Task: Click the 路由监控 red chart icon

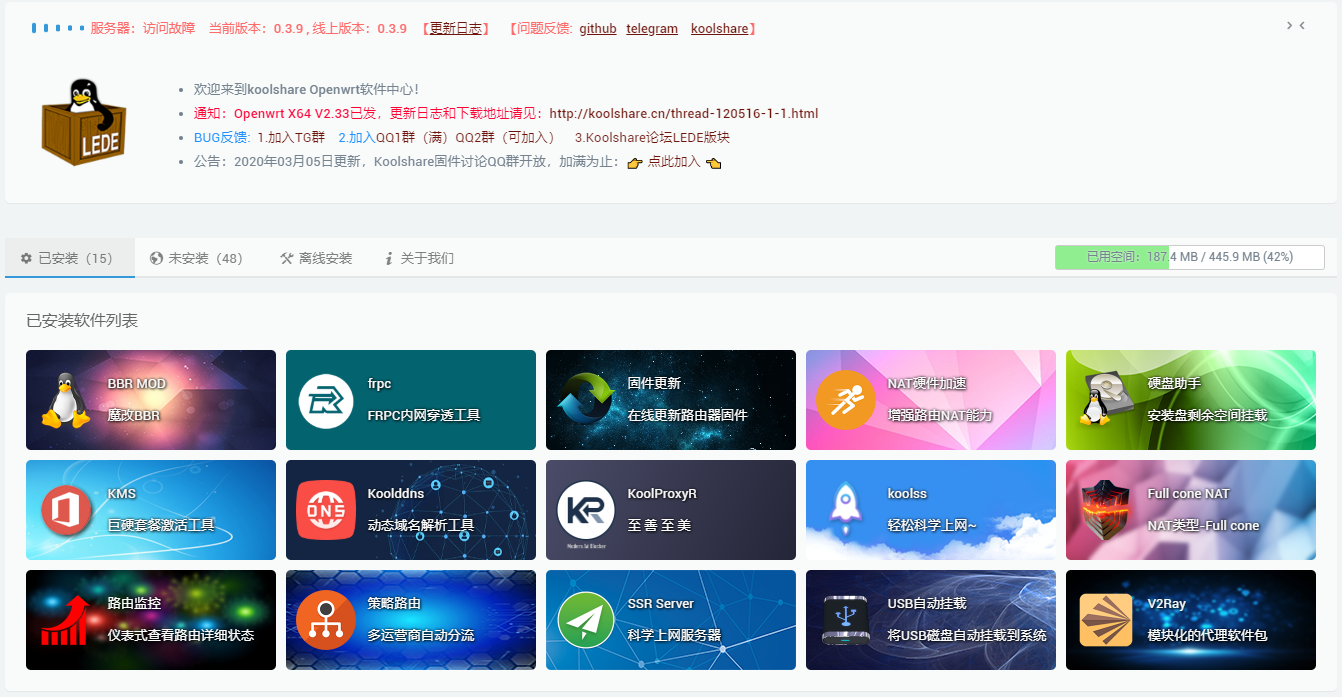Action: click(x=66, y=620)
